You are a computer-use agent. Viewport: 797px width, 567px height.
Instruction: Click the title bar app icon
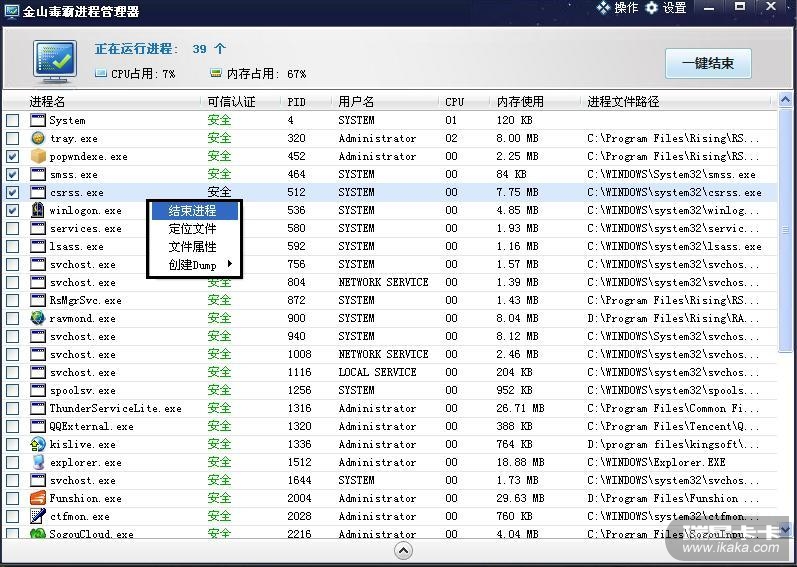pyautogui.click(x=11, y=11)
